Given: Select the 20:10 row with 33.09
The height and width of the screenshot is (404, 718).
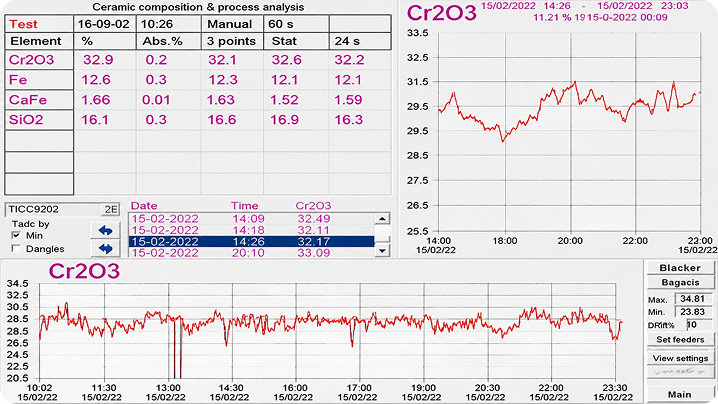Looking at the screenshot, I should tap(252, 252).
